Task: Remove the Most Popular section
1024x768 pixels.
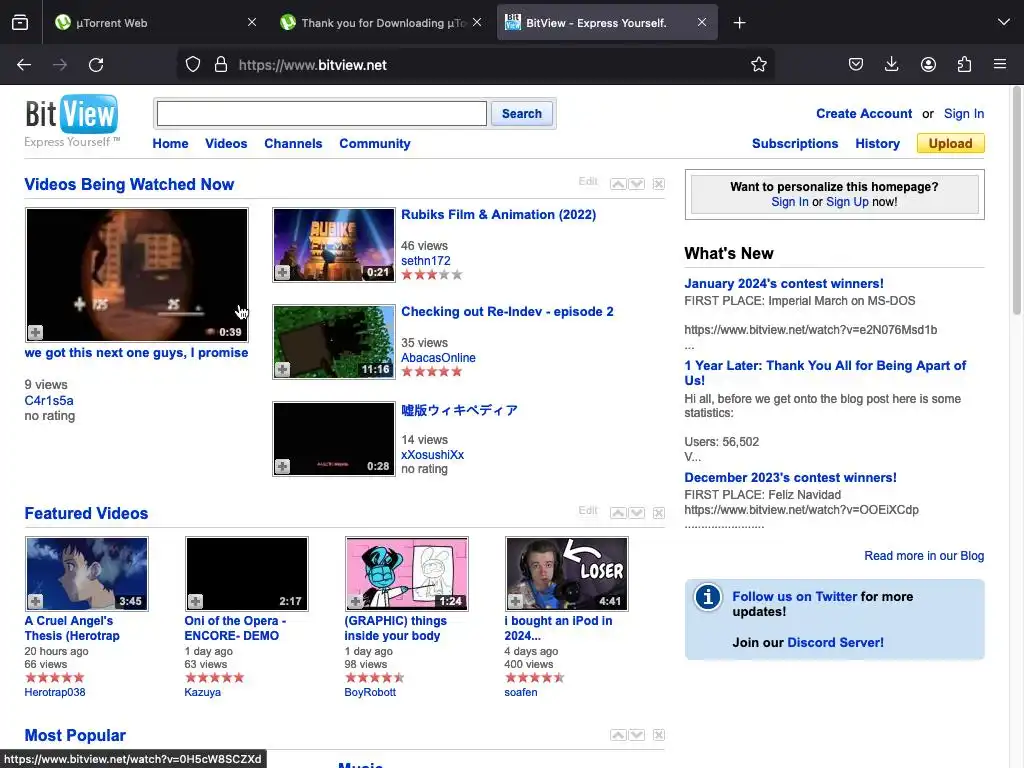Action: [659, 735]
